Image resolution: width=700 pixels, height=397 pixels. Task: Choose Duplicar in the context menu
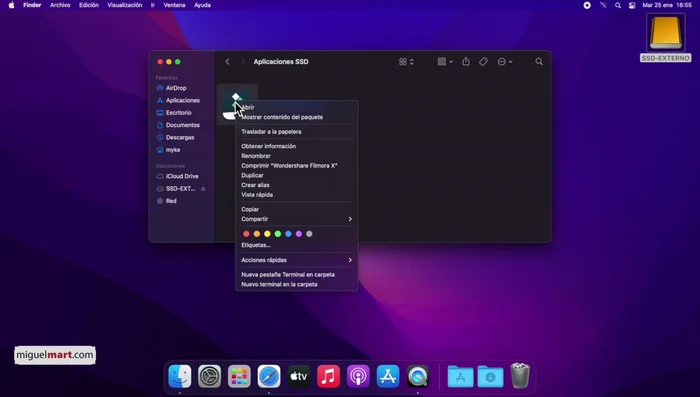pos(296,176)
